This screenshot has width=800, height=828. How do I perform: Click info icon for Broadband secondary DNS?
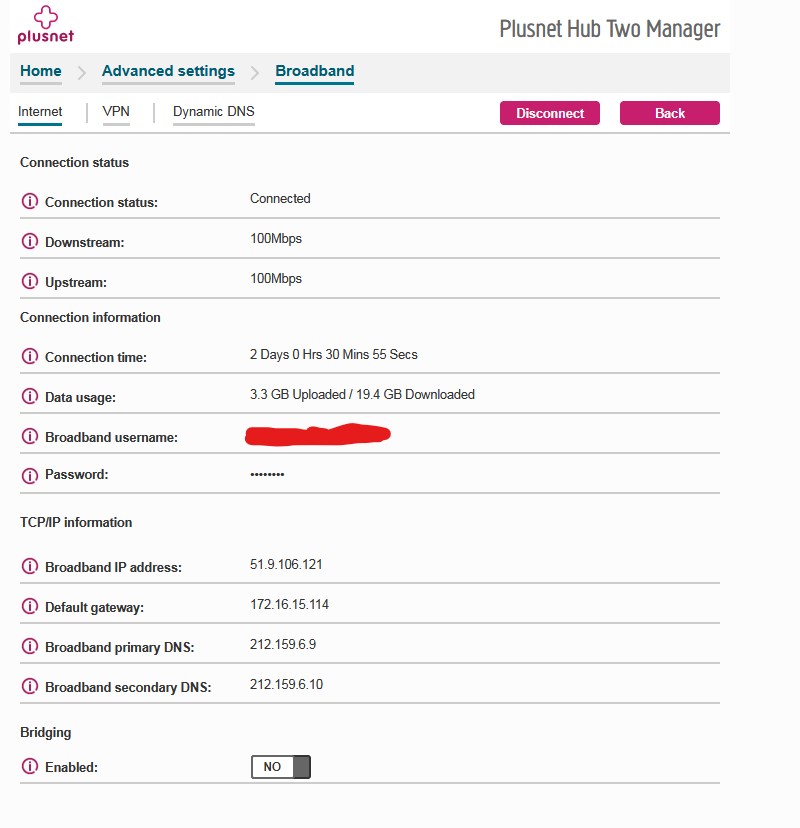coord(29,687)
